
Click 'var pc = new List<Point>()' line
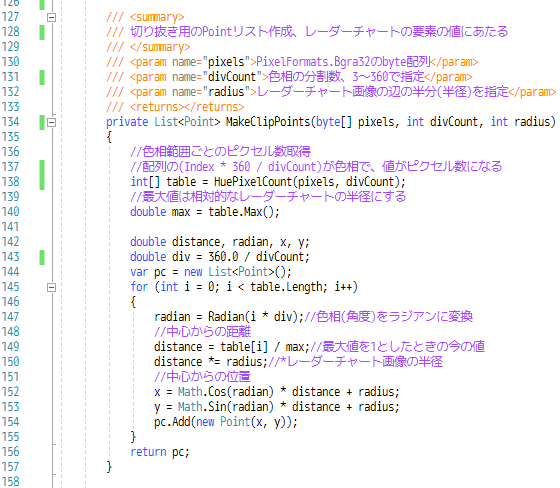(211, 272)
